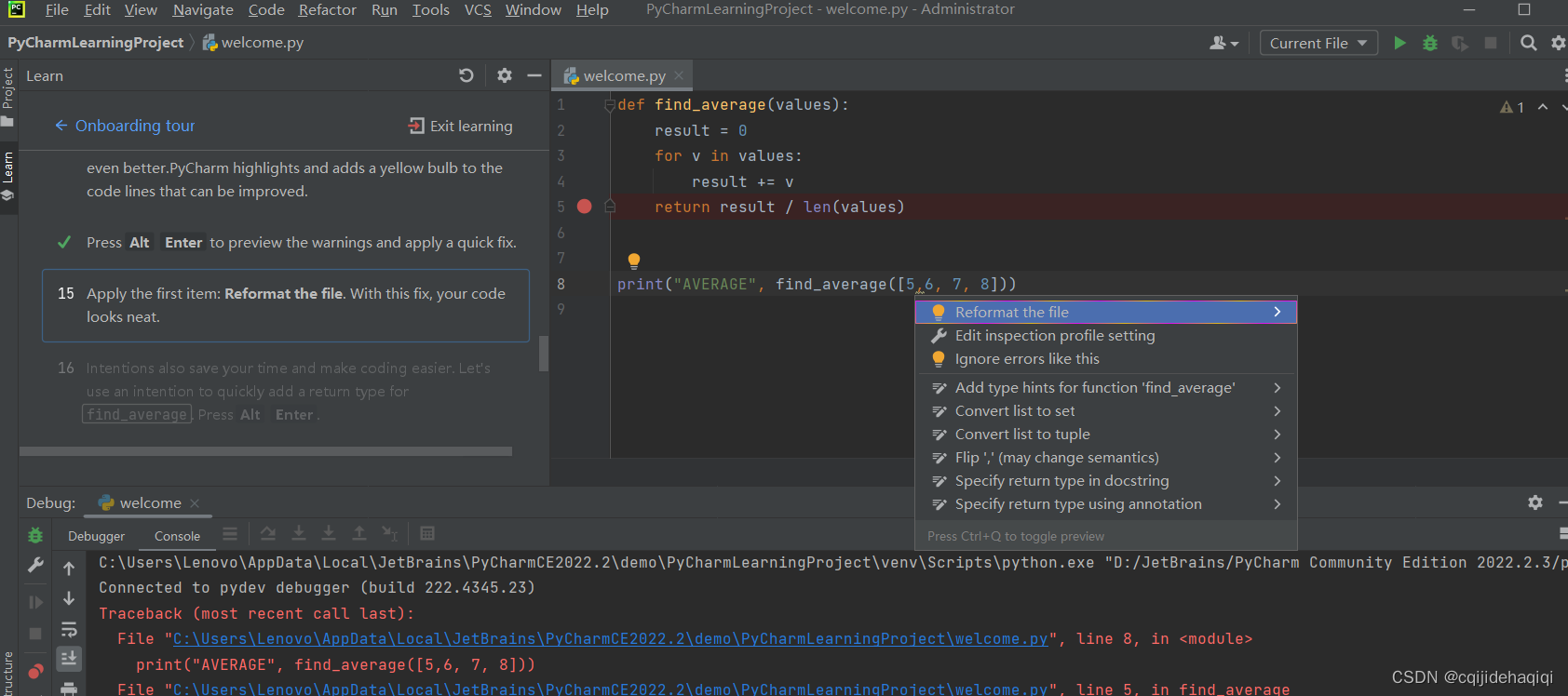The image size is (1568, 696).
Task: Open welcome.py traceback link for line 8
Action: pos(610,638)
